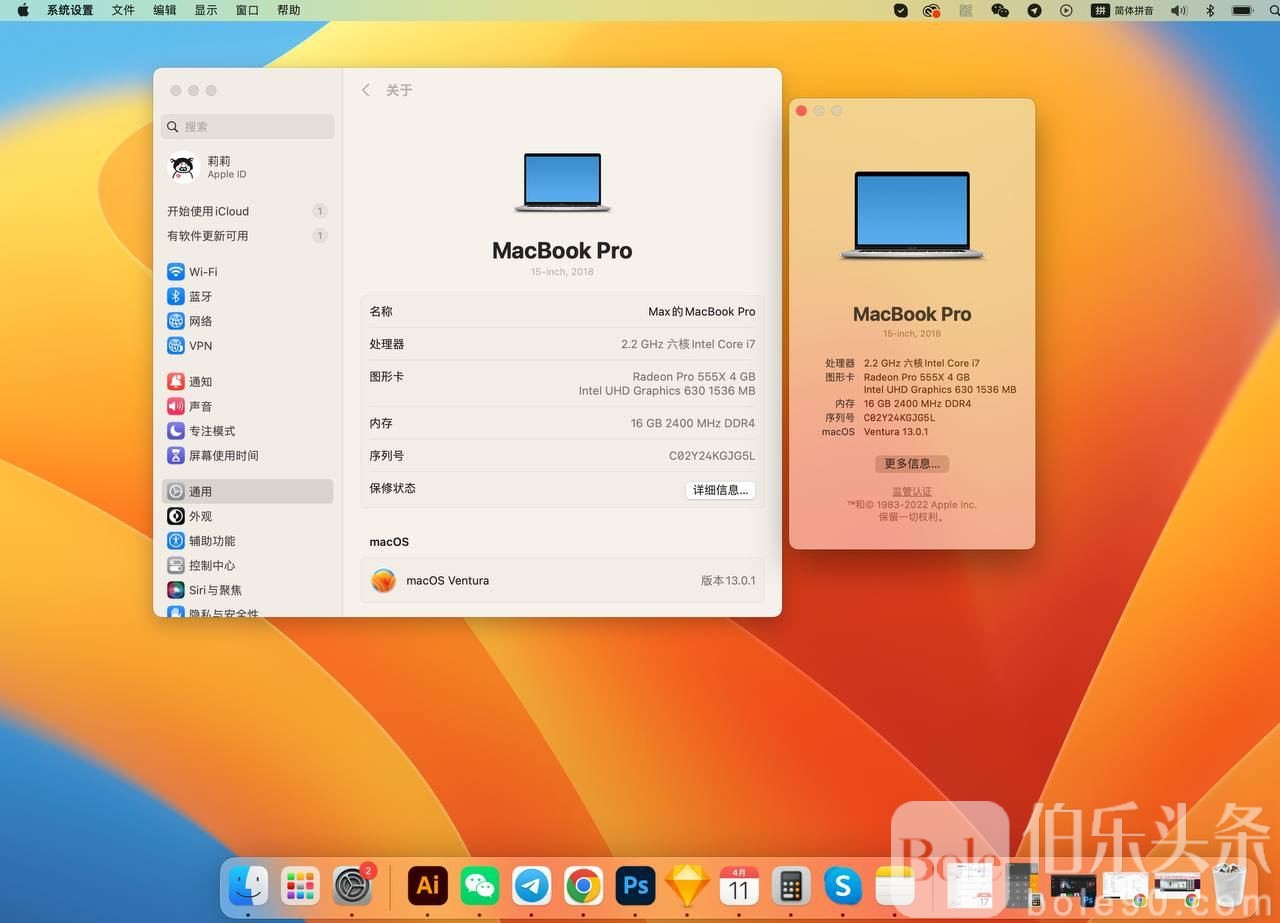
Task: Open 通知 notifications settings
Action: click(200, 382)
